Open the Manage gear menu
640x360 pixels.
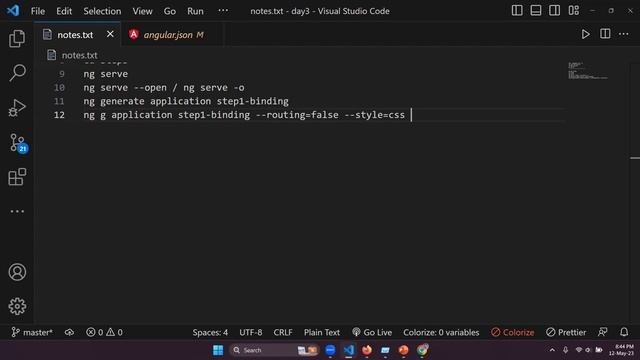pyautogui.click(x=17, y=306)
